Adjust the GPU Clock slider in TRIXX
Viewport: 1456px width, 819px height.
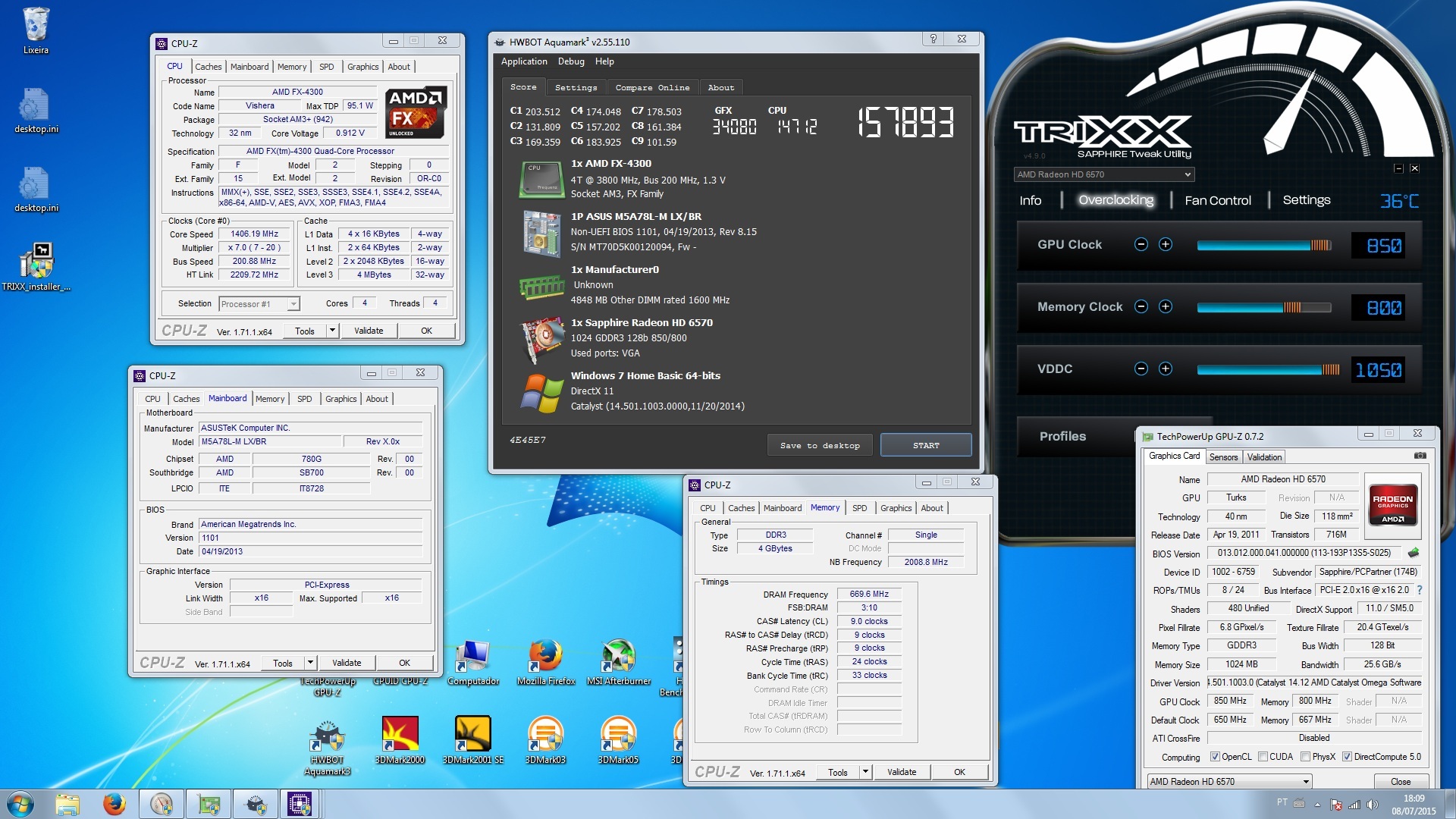click(1264, 245)
